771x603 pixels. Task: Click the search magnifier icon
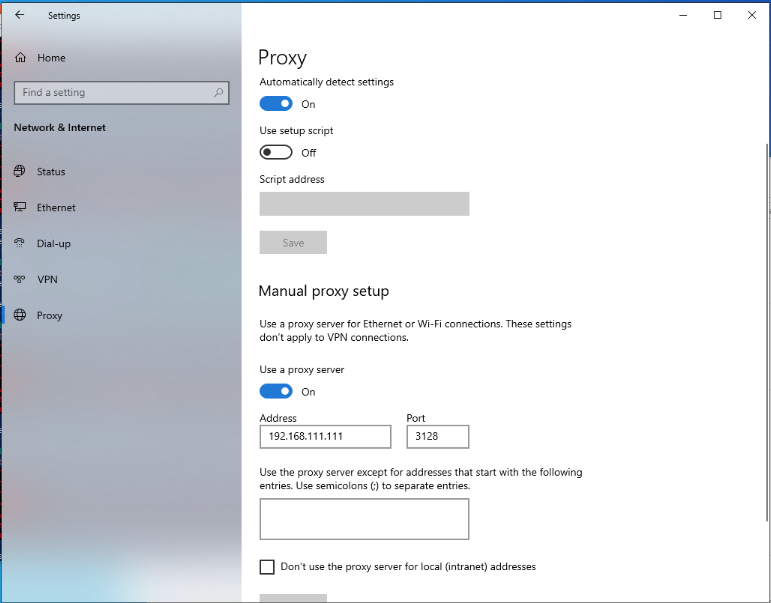(218, 92)
